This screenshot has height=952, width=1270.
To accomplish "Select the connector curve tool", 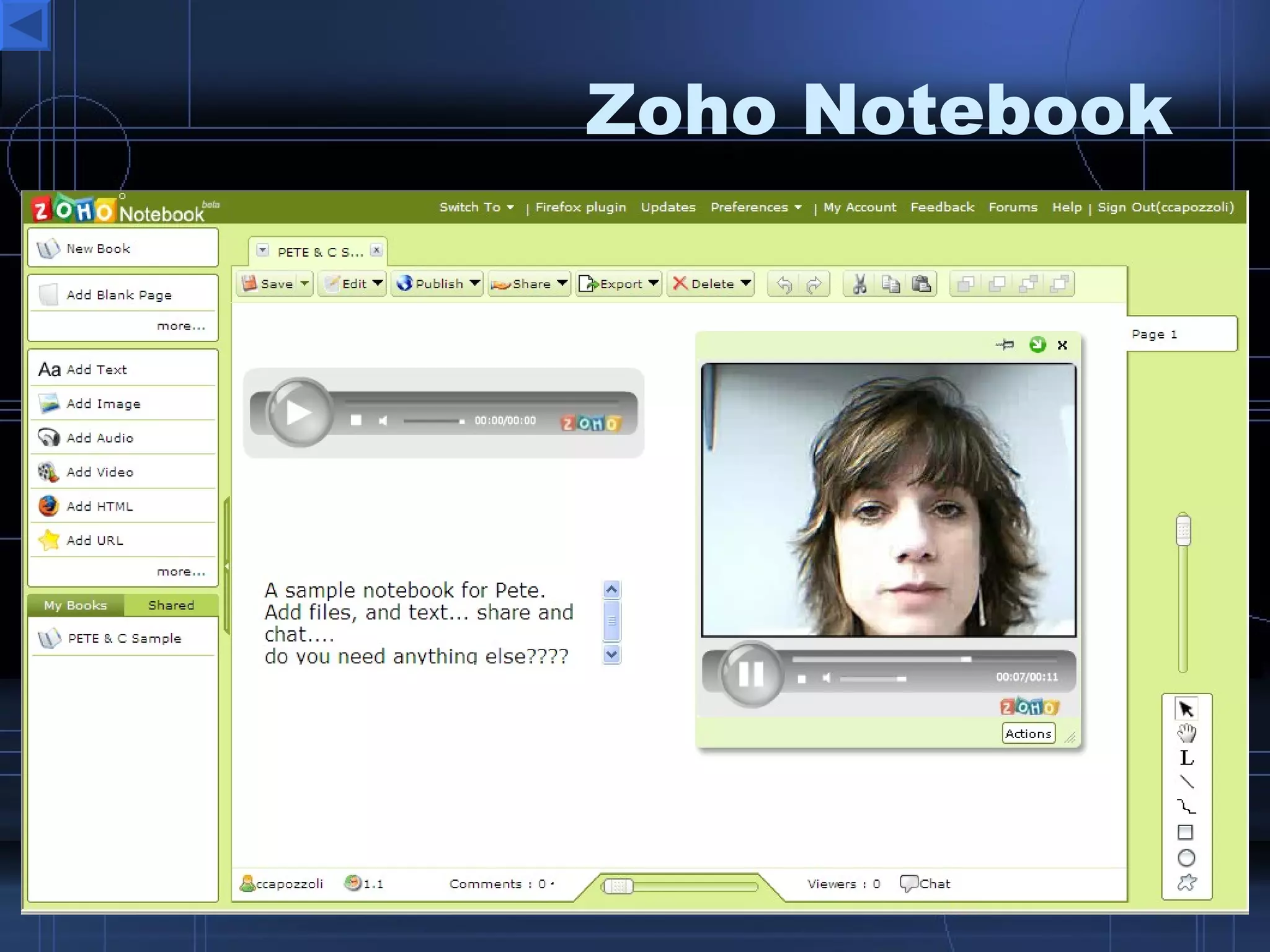I will pyautogui.click(x=1186, y=806).
